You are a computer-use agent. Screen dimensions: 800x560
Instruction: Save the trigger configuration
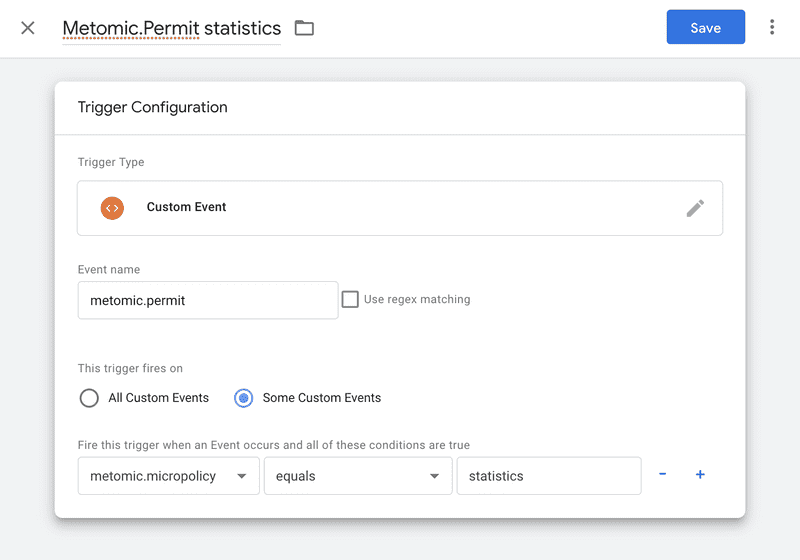click(x=705, y=28)
